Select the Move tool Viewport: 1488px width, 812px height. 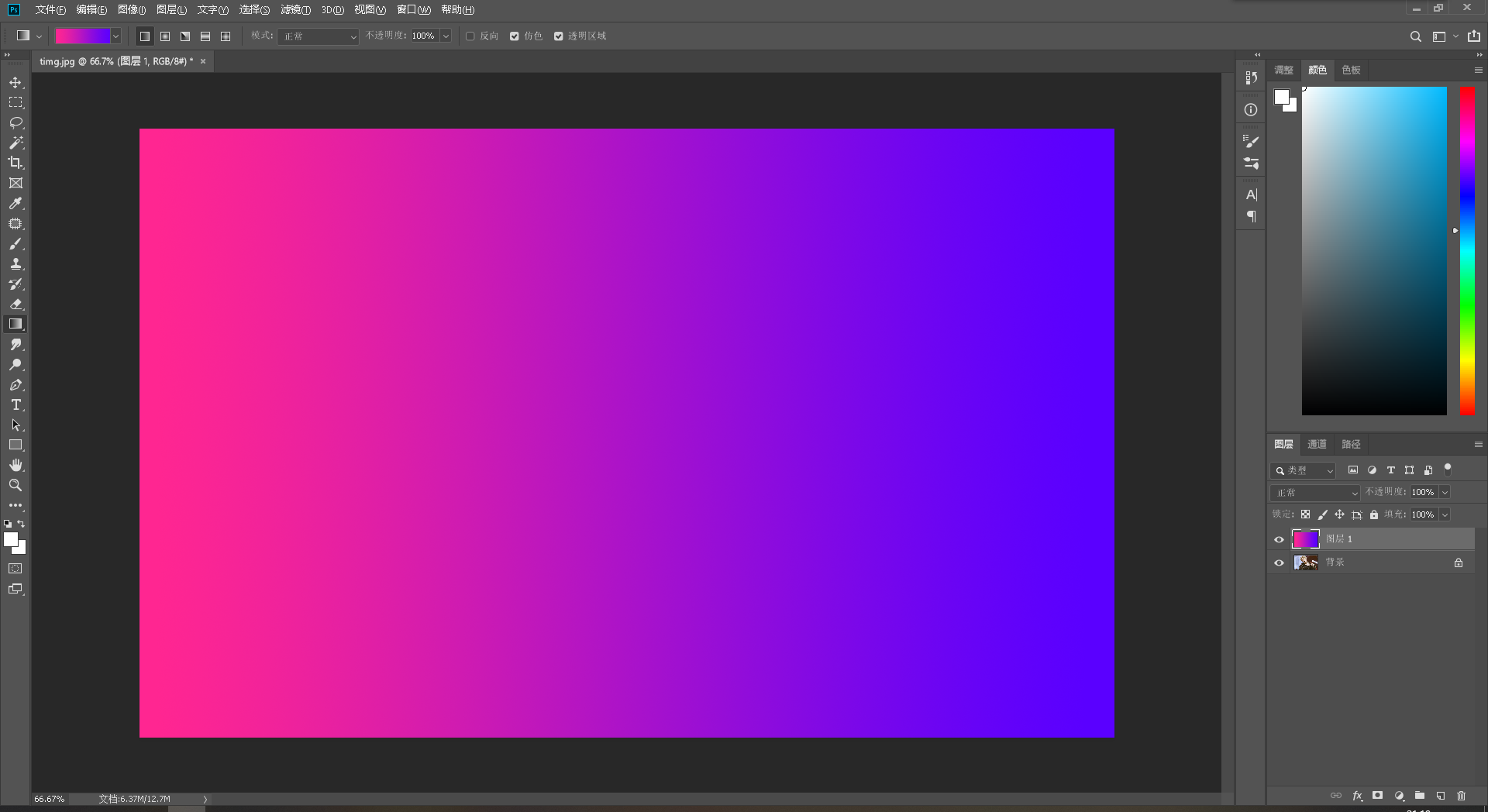click(x=15, y=82)
